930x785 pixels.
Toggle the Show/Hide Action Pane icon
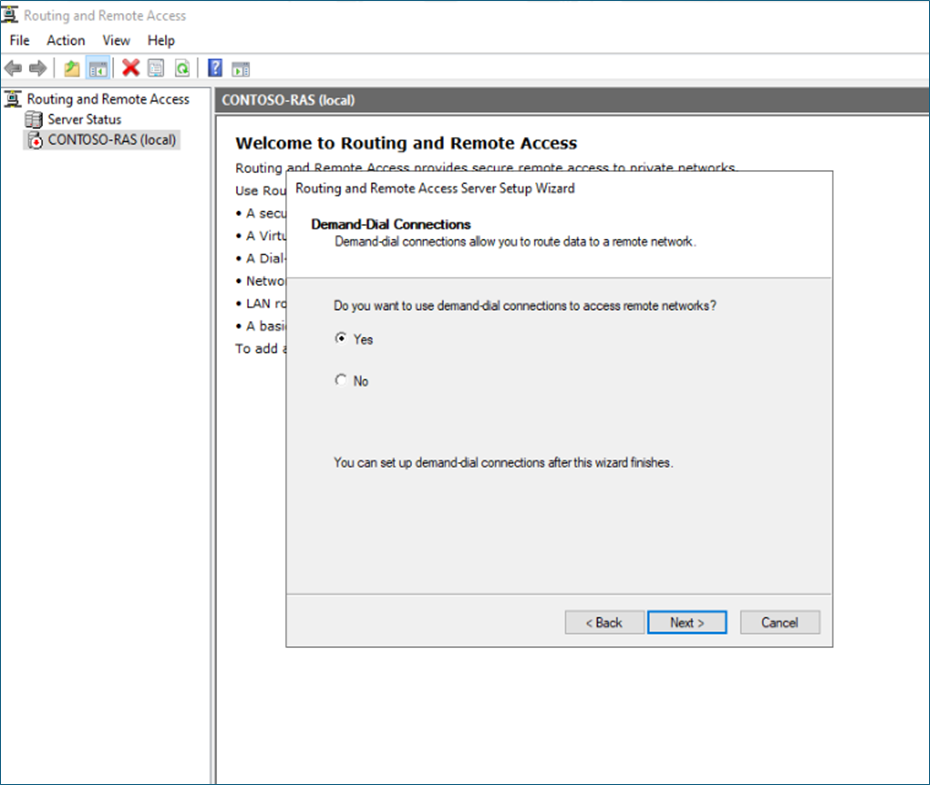tap(240, 68)
